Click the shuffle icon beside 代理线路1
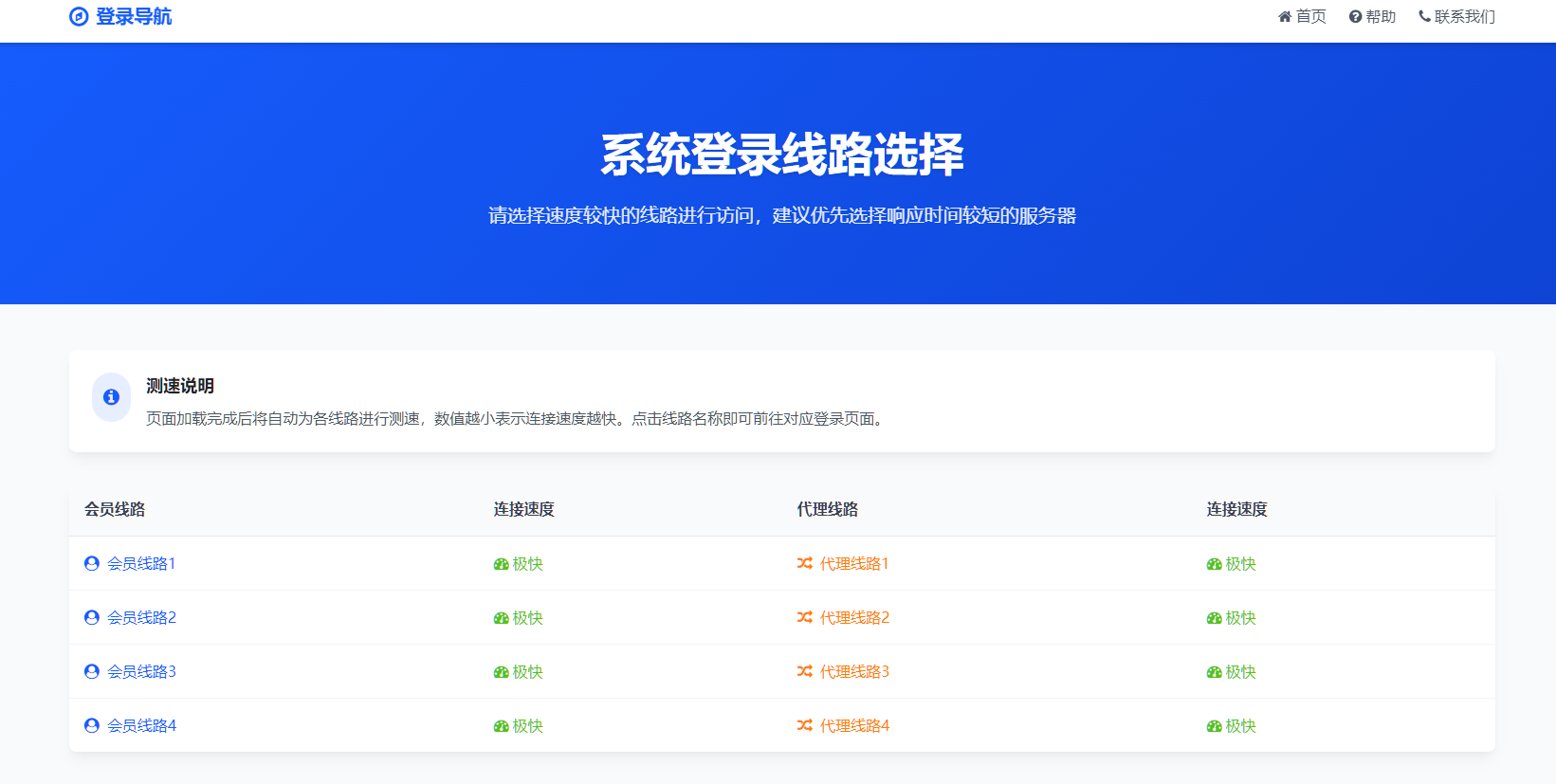1556x784 pixels. 805,564
